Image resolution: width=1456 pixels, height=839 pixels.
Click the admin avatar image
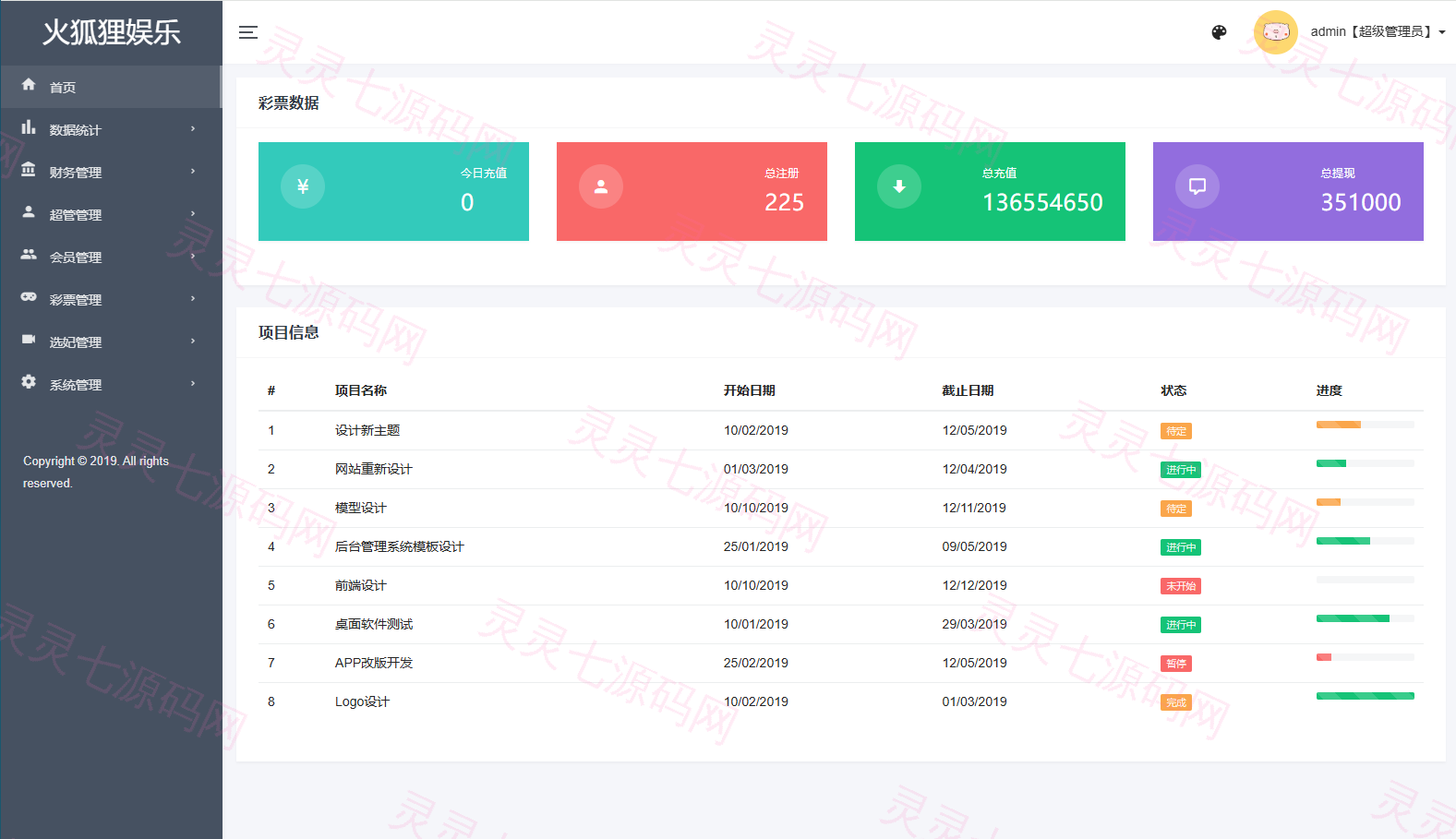pyautogui.click(x=1276, y=32)
